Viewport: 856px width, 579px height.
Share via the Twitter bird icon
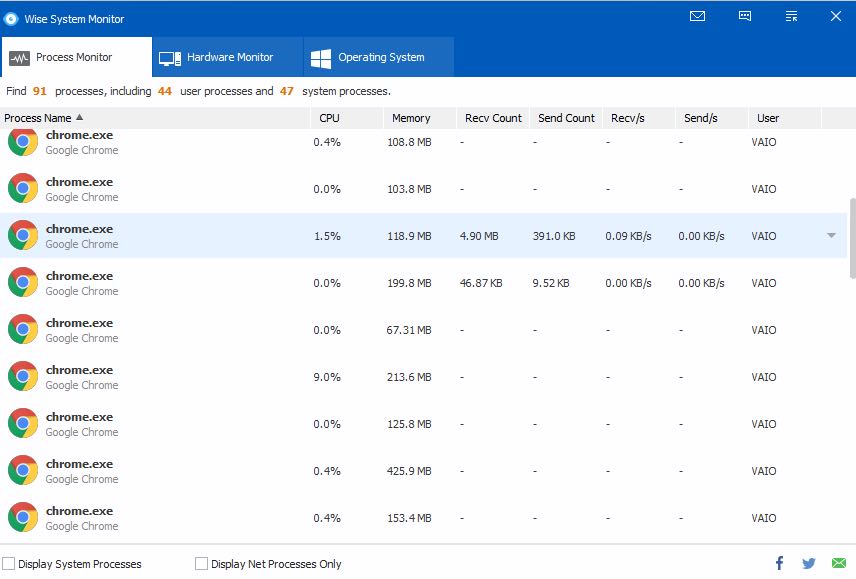click(809, 563)
